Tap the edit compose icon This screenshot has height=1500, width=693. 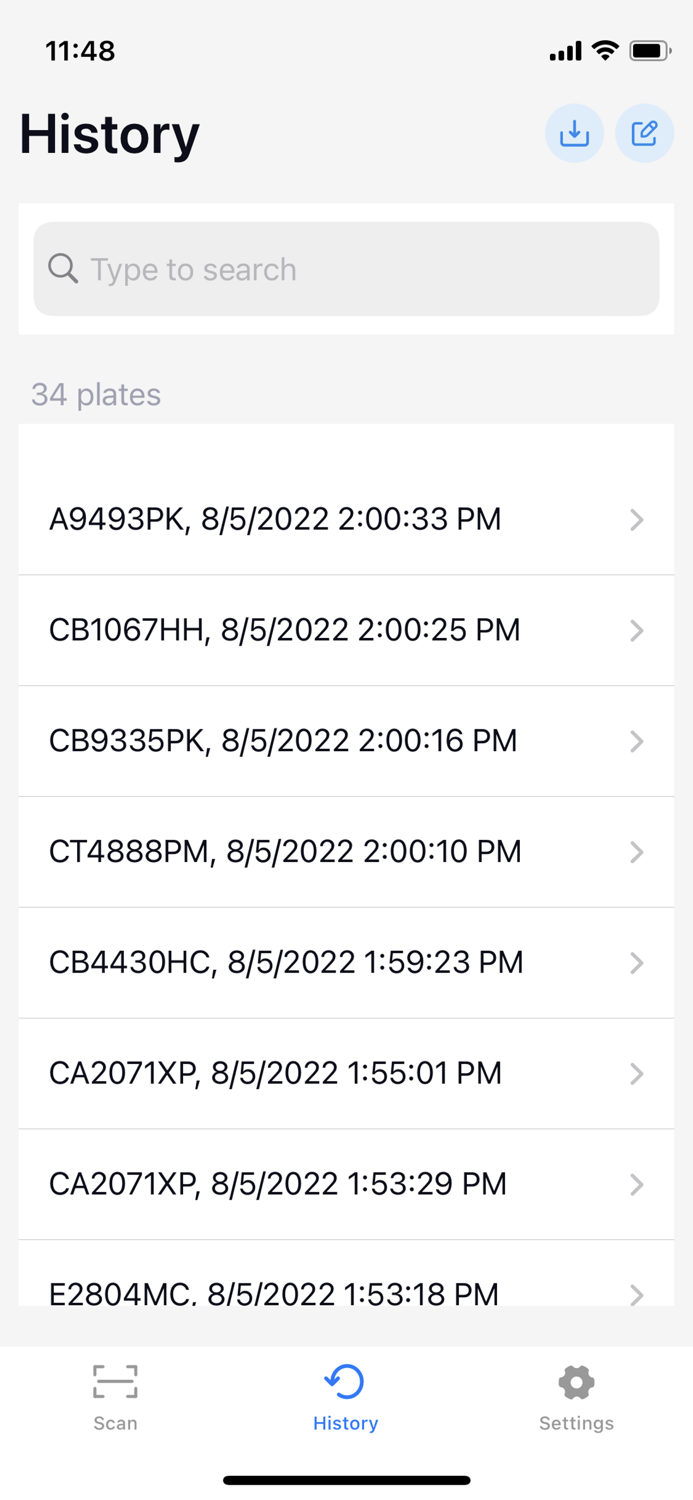(644, 132)
